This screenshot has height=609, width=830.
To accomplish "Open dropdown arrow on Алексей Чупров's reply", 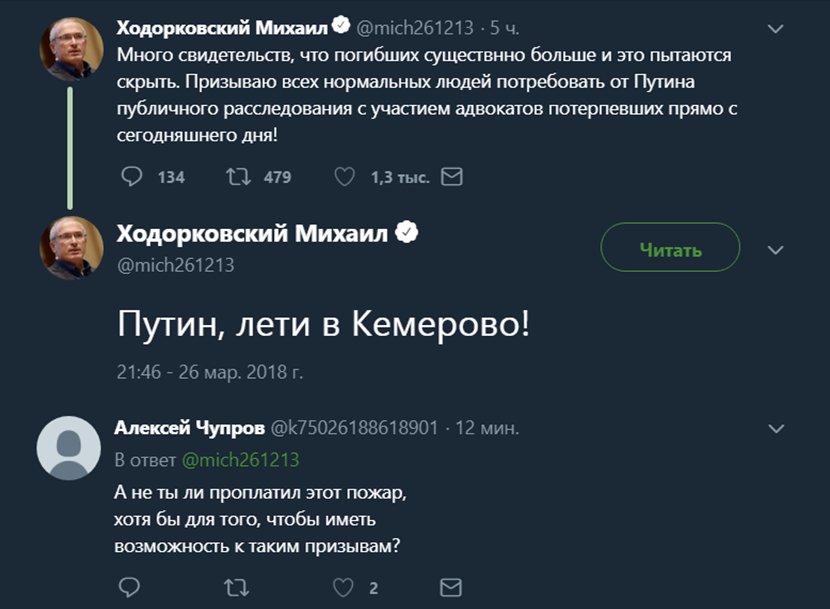I will point(775,428).
